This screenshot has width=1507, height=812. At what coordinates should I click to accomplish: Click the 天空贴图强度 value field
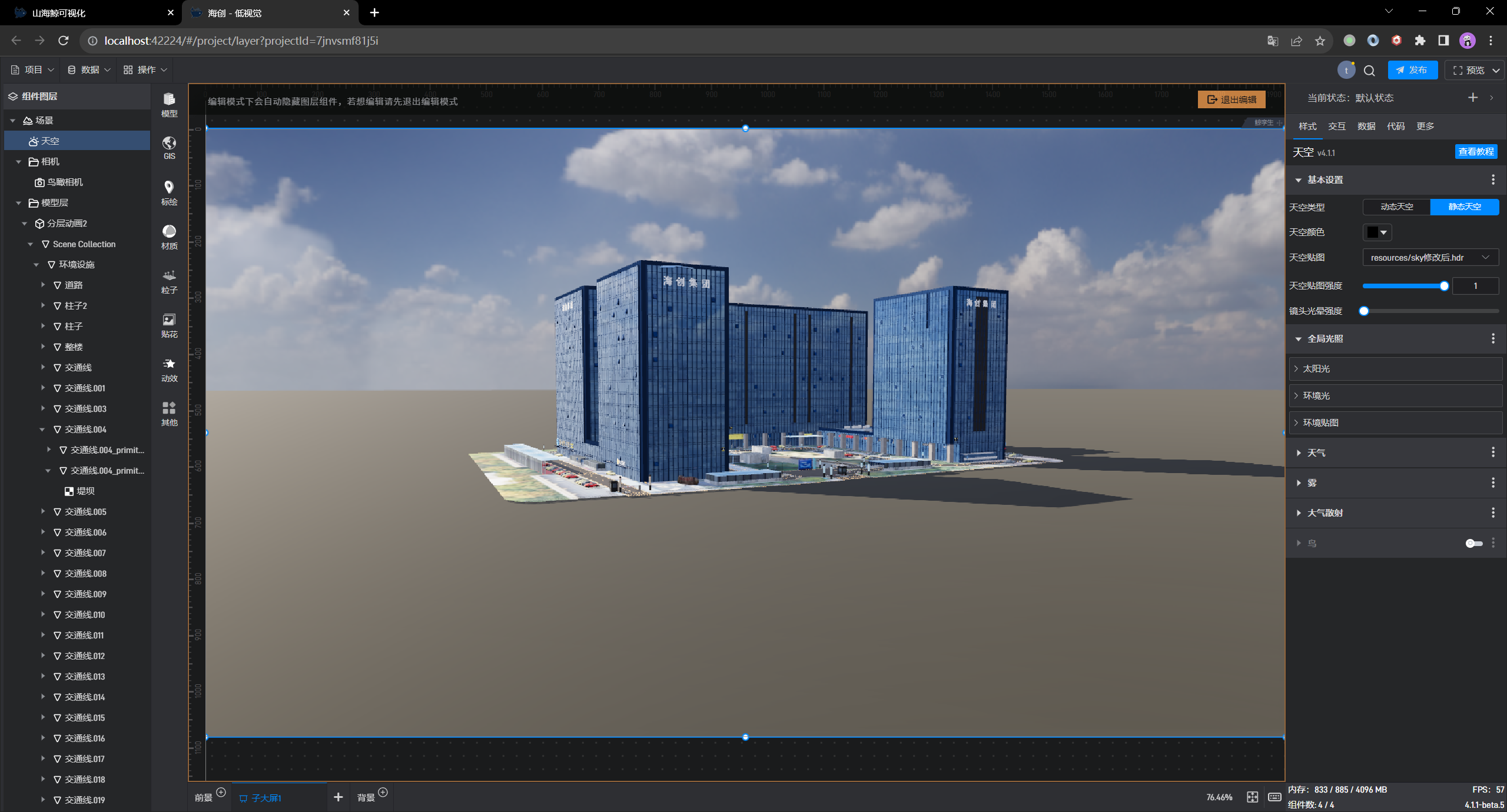(1475, 285)
